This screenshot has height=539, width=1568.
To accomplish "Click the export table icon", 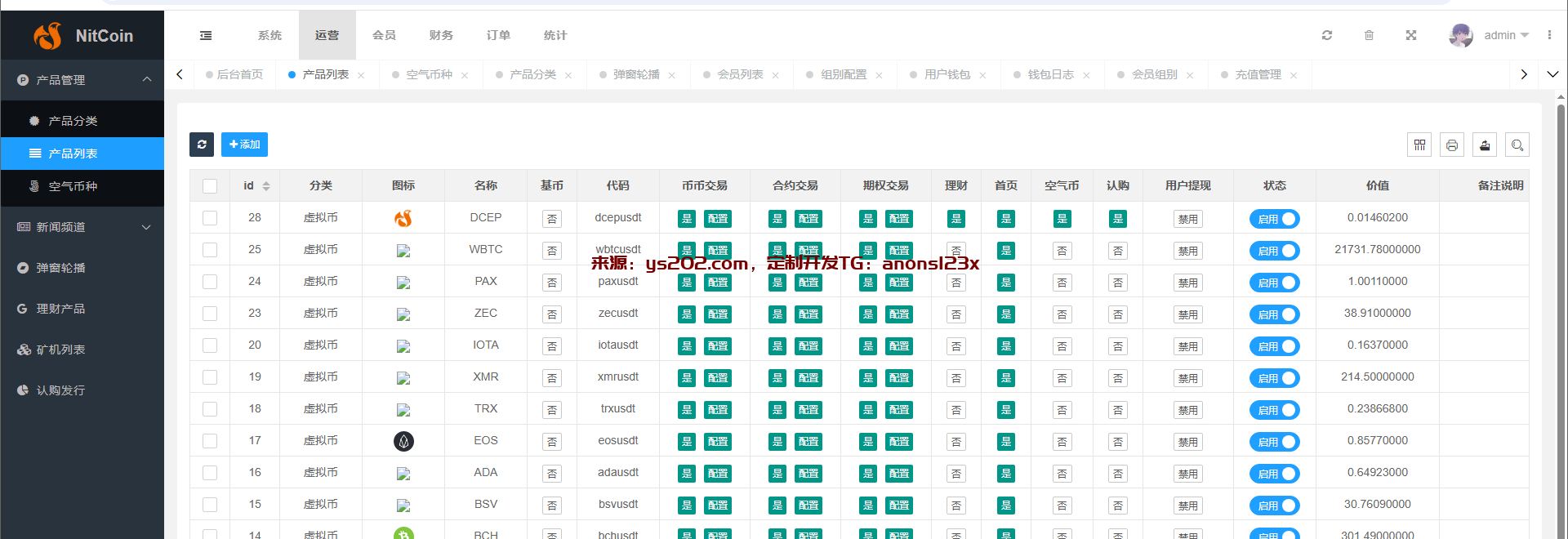I will (x=1485, y=145).
